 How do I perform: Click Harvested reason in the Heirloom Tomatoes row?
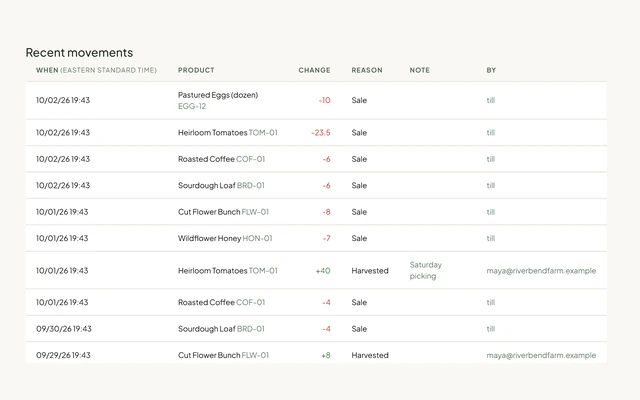(x=370, y=271)
